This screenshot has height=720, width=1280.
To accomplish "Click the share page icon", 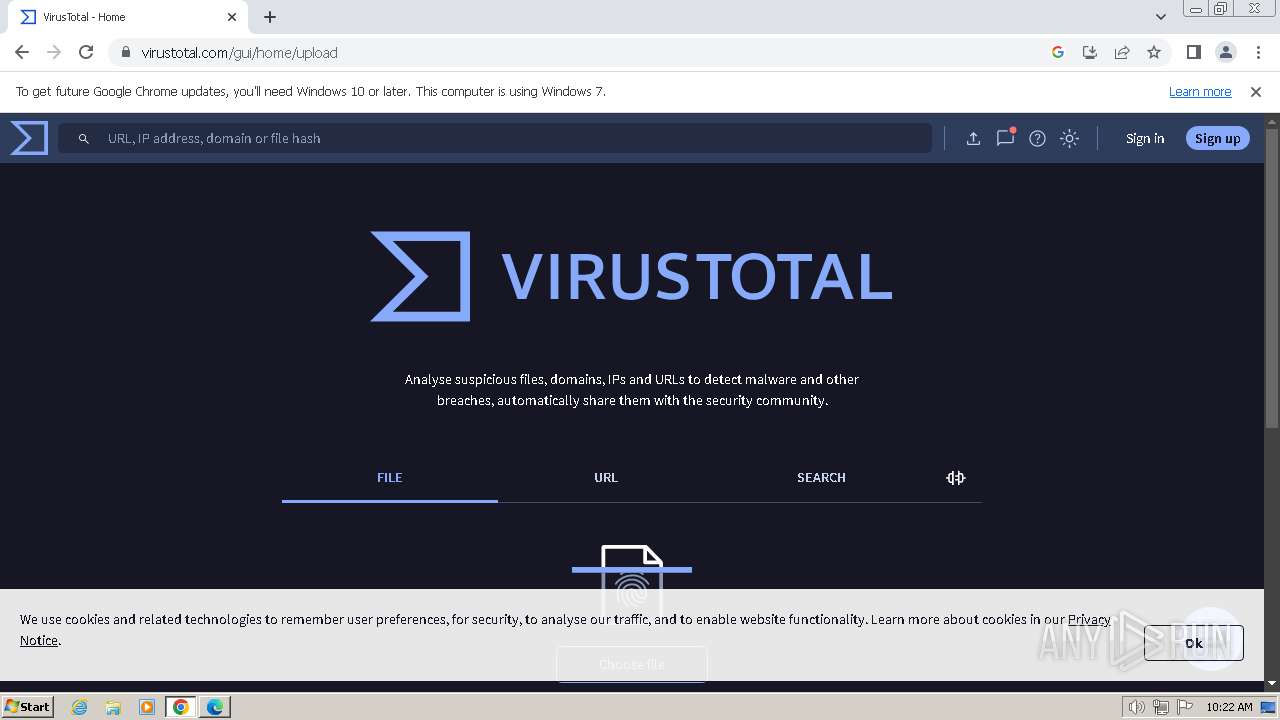I will tap(1122, 52).
